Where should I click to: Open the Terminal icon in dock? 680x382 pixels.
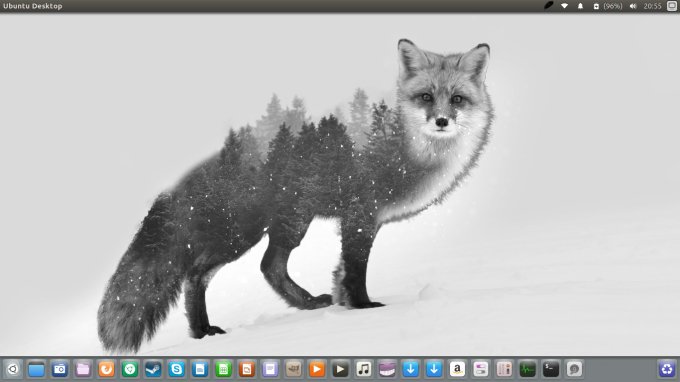click(551, 369)
